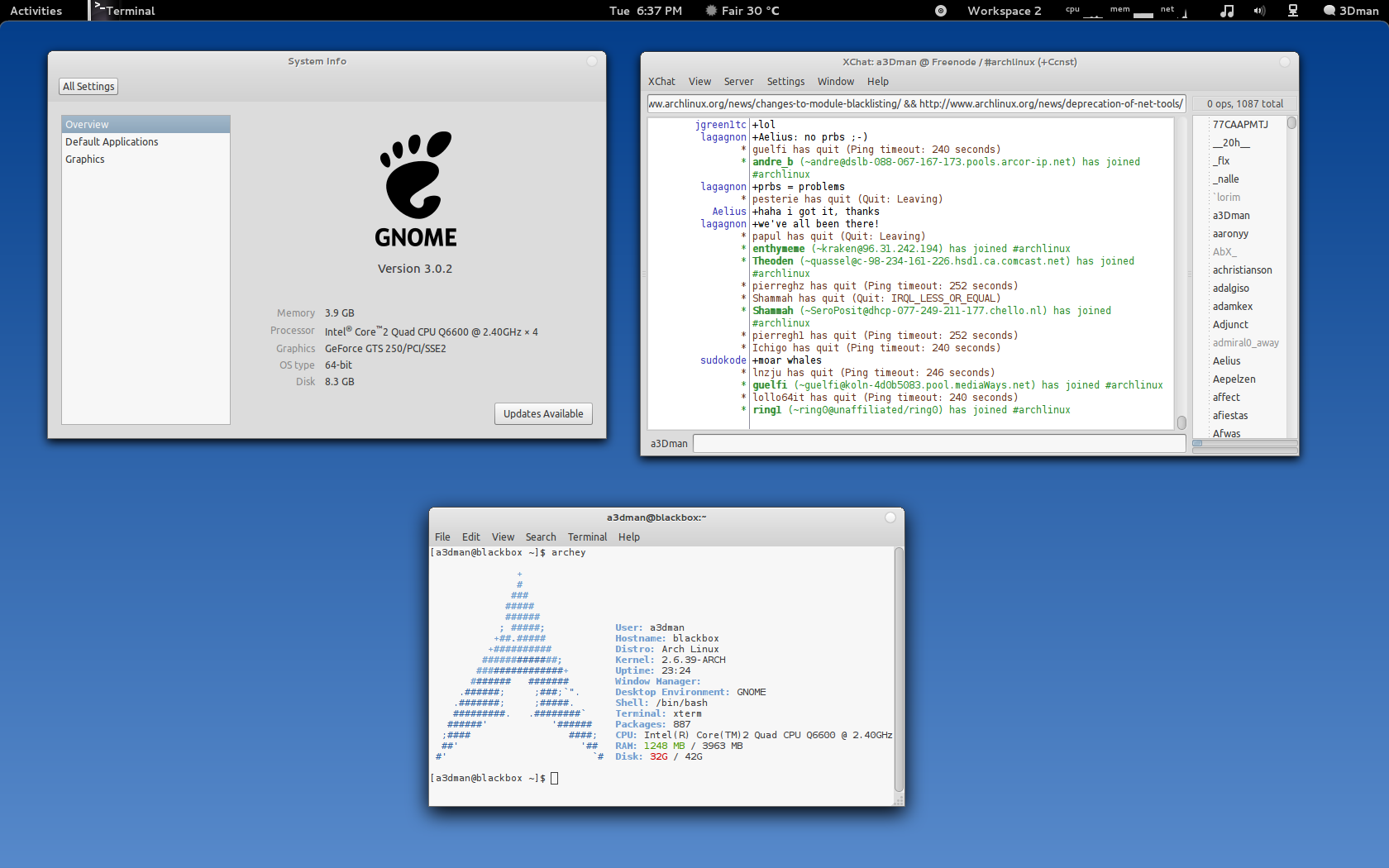Open XChat's Settings menu
Screen dimensions: 1389x868
coord(785,81)
